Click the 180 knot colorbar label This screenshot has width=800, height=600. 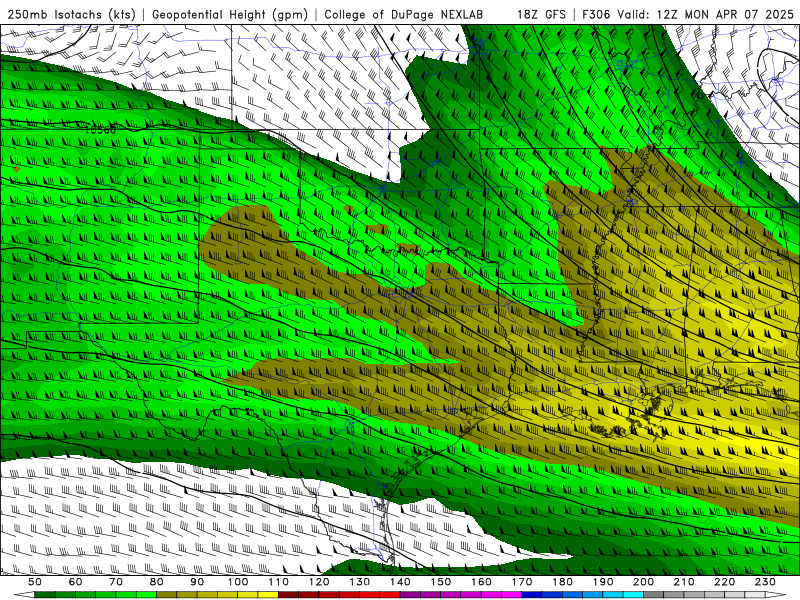(562, 582)
